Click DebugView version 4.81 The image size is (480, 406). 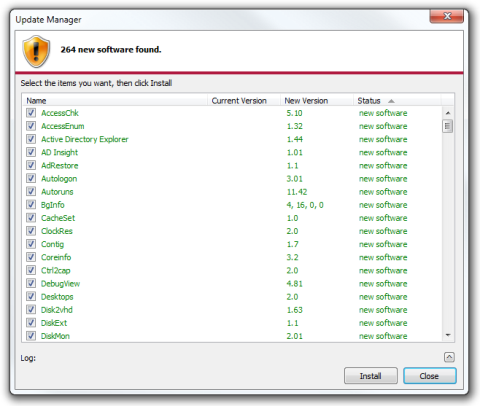click(295, 284)
